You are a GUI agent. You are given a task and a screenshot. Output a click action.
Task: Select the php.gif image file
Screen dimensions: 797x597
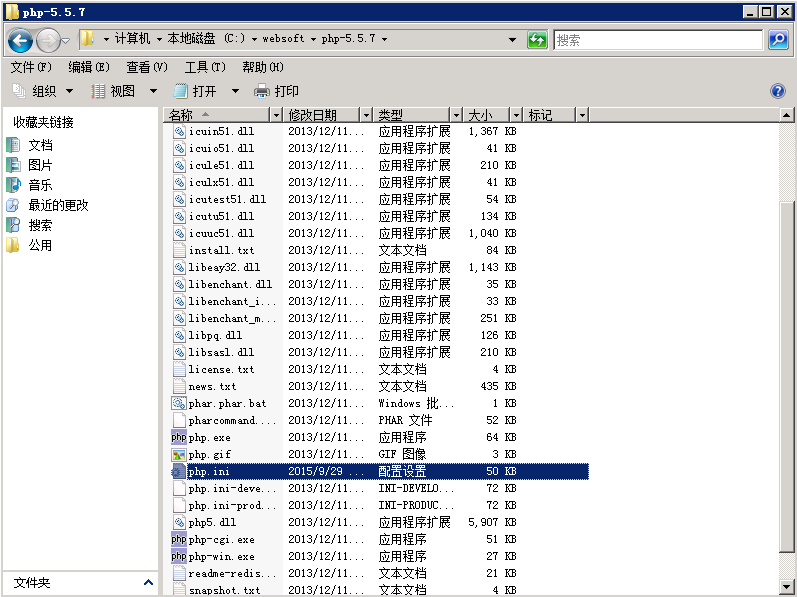click(x=208, y=454)
